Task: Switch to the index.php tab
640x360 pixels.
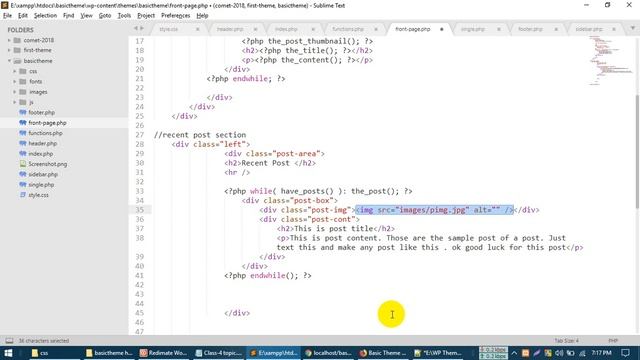Action: pos(286,29)
